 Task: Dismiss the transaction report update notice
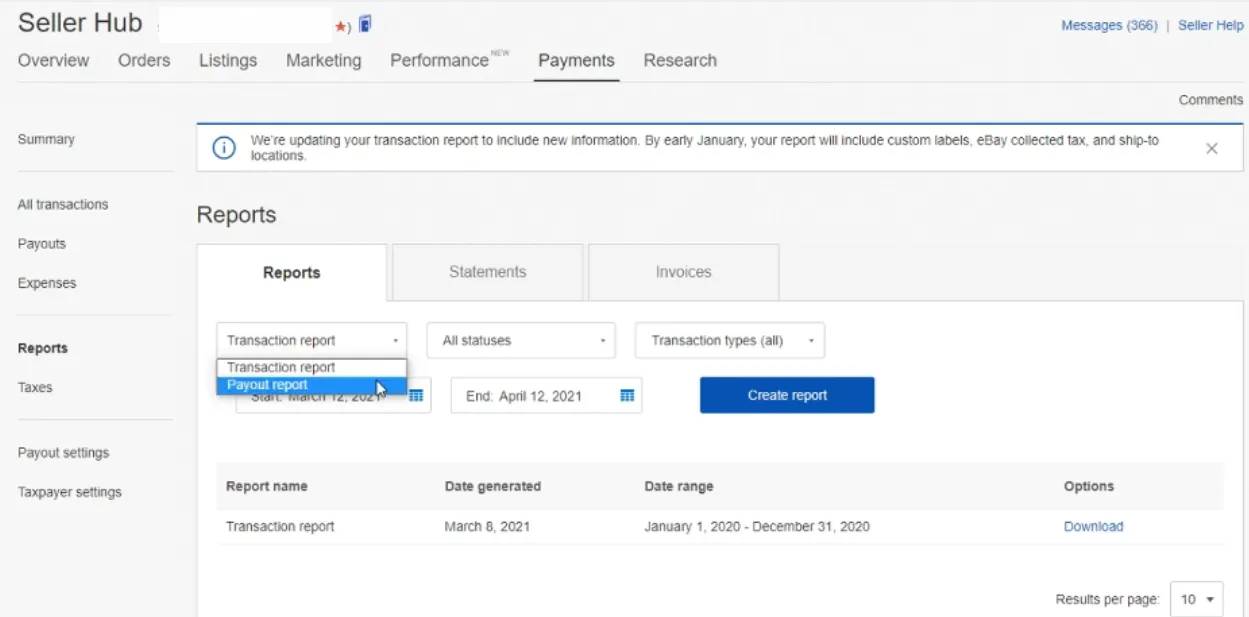(x=1211, y=148)
